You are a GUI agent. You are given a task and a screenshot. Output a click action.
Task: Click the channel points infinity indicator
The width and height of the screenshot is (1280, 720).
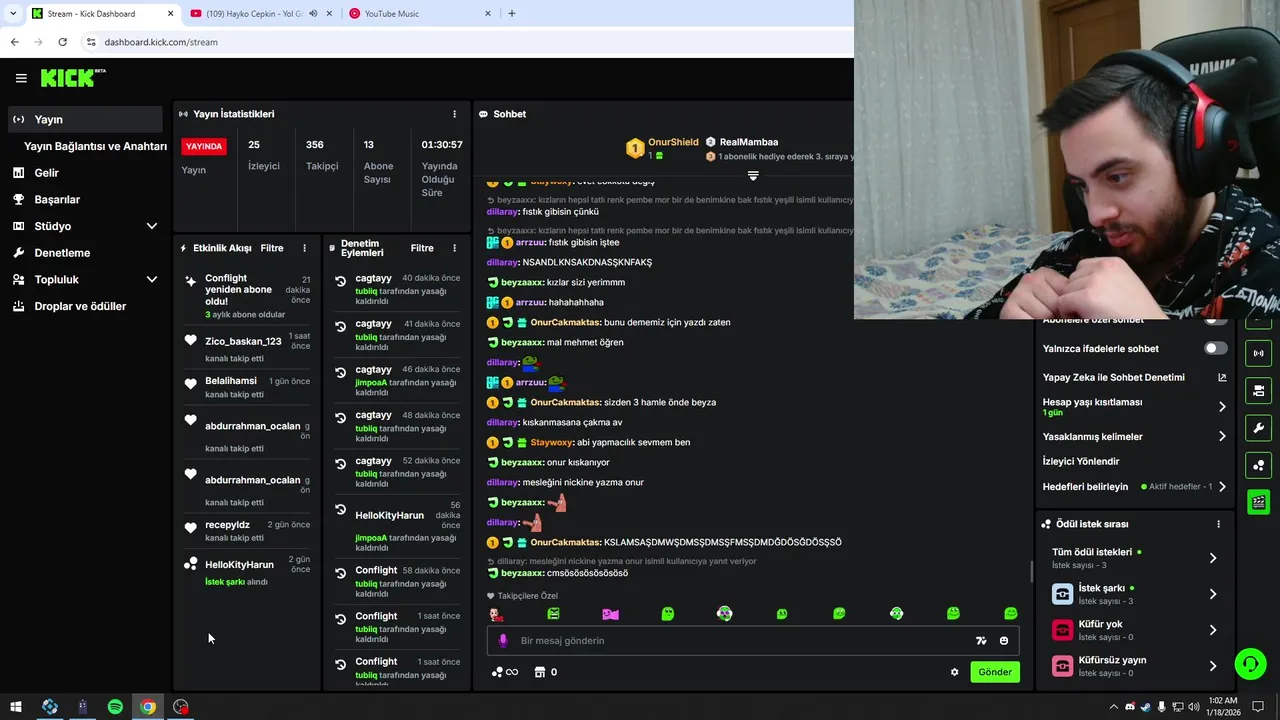(x=505, y=672)
